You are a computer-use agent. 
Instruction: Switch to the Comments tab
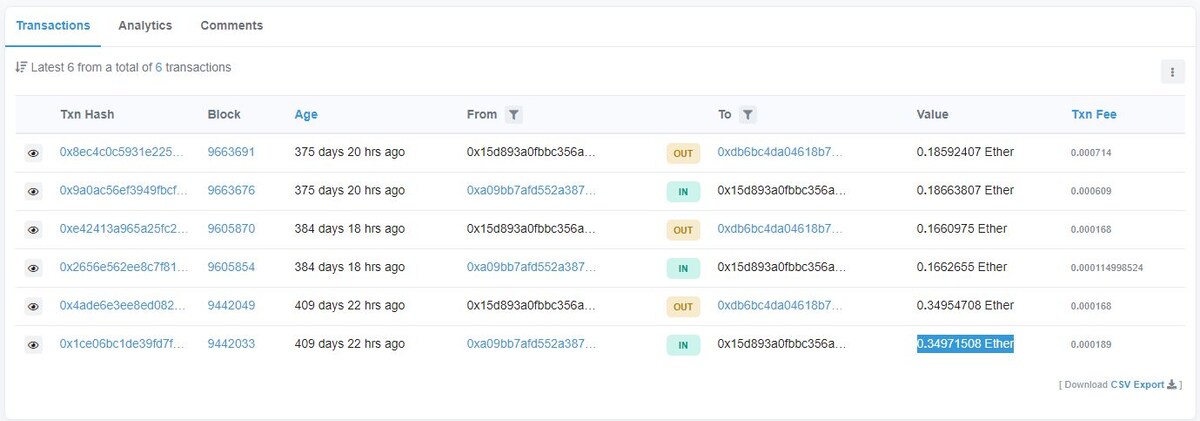coord(232,26)
